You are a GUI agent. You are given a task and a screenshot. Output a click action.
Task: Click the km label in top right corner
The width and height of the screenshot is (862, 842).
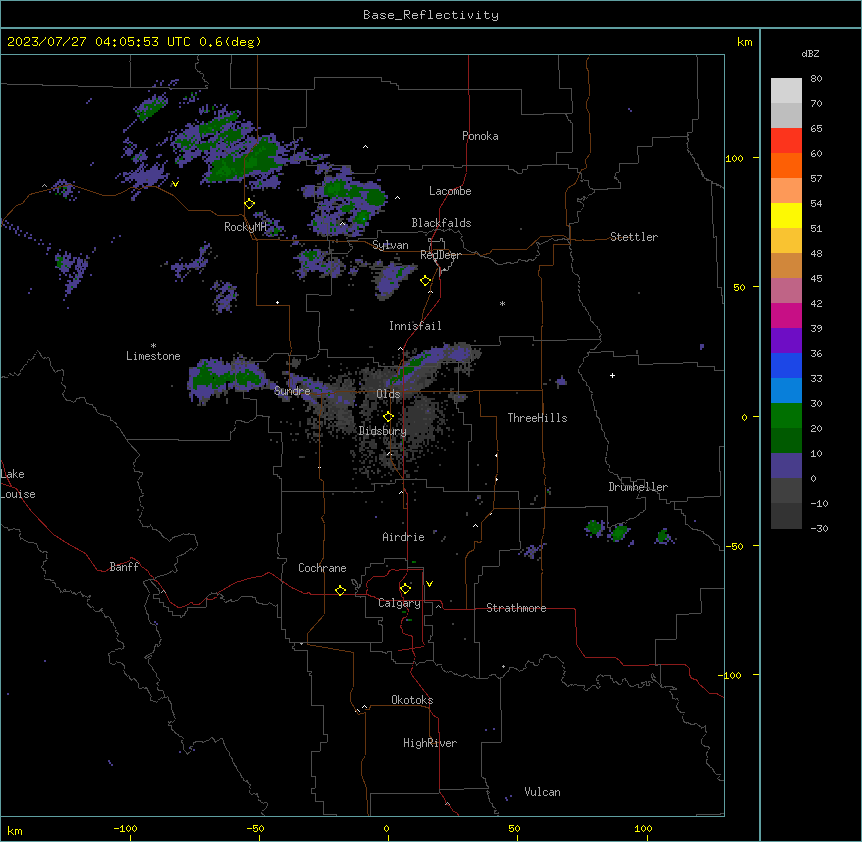point(744,42)
